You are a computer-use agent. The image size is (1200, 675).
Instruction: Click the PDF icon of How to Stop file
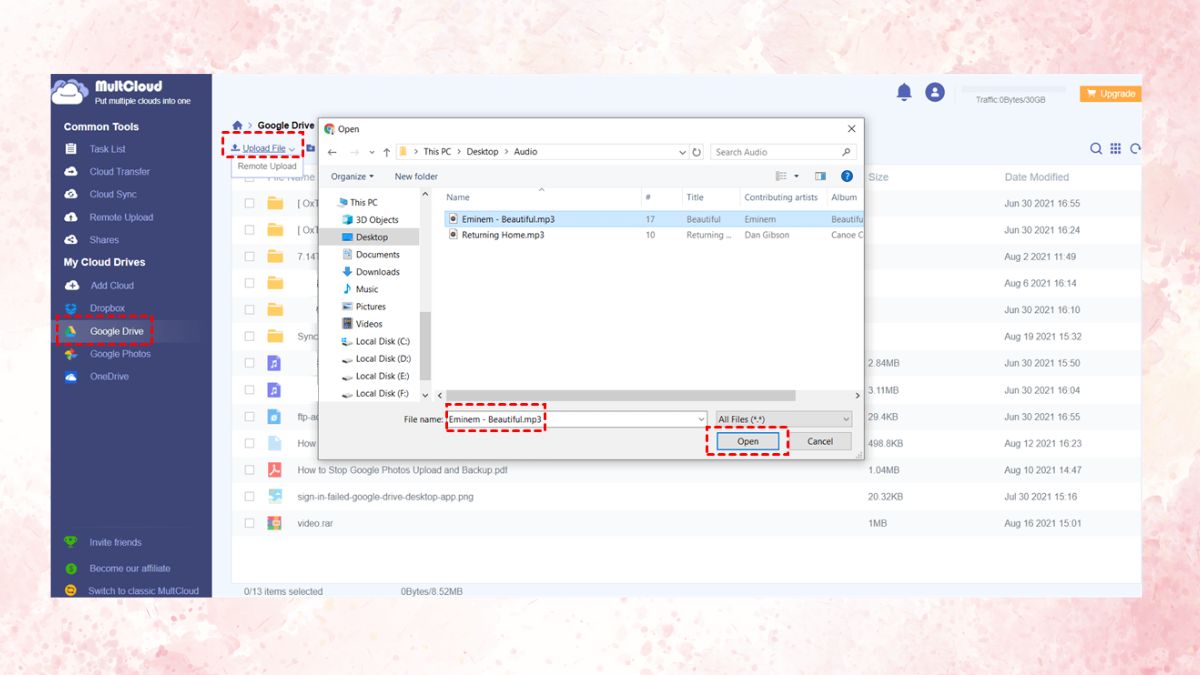click(275, 470)
